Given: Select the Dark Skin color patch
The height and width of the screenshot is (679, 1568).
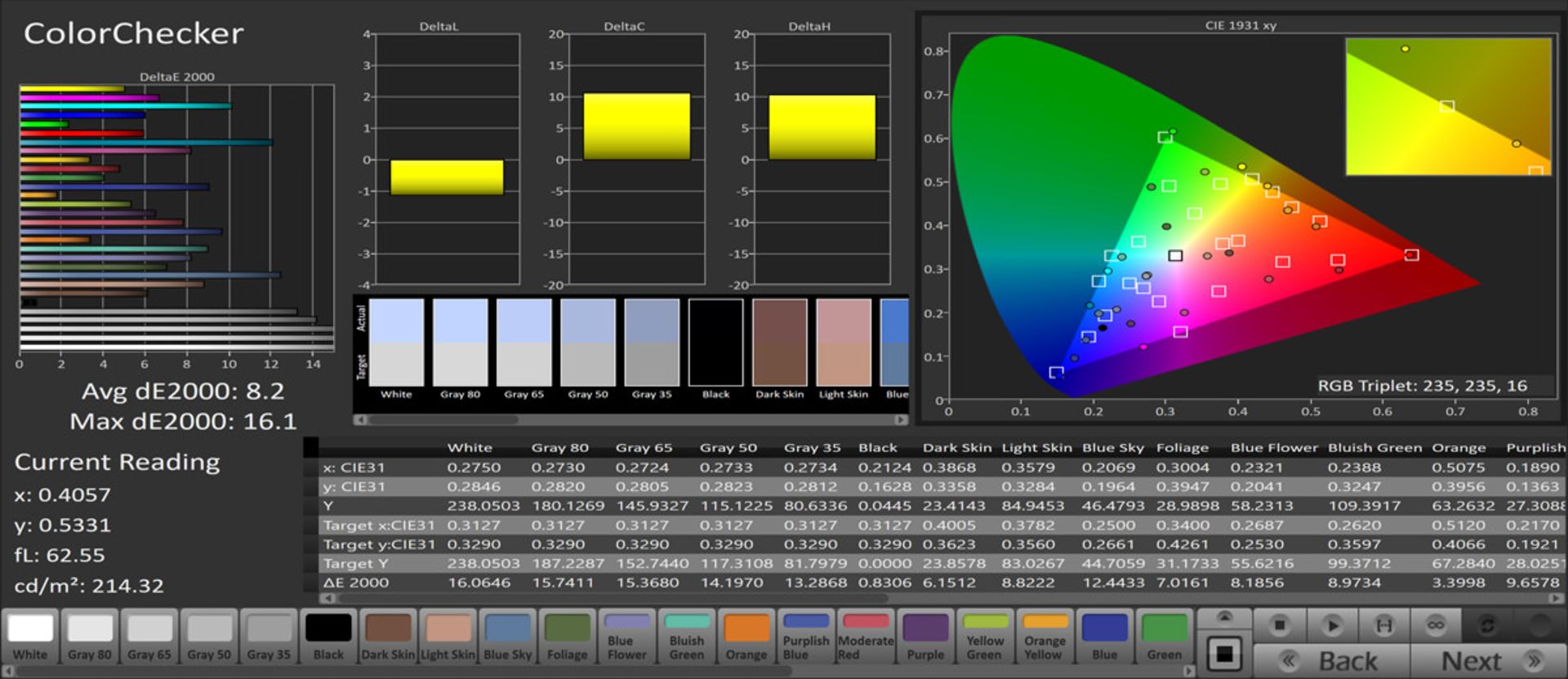Looking at the screenshot, I should [388, 636].
